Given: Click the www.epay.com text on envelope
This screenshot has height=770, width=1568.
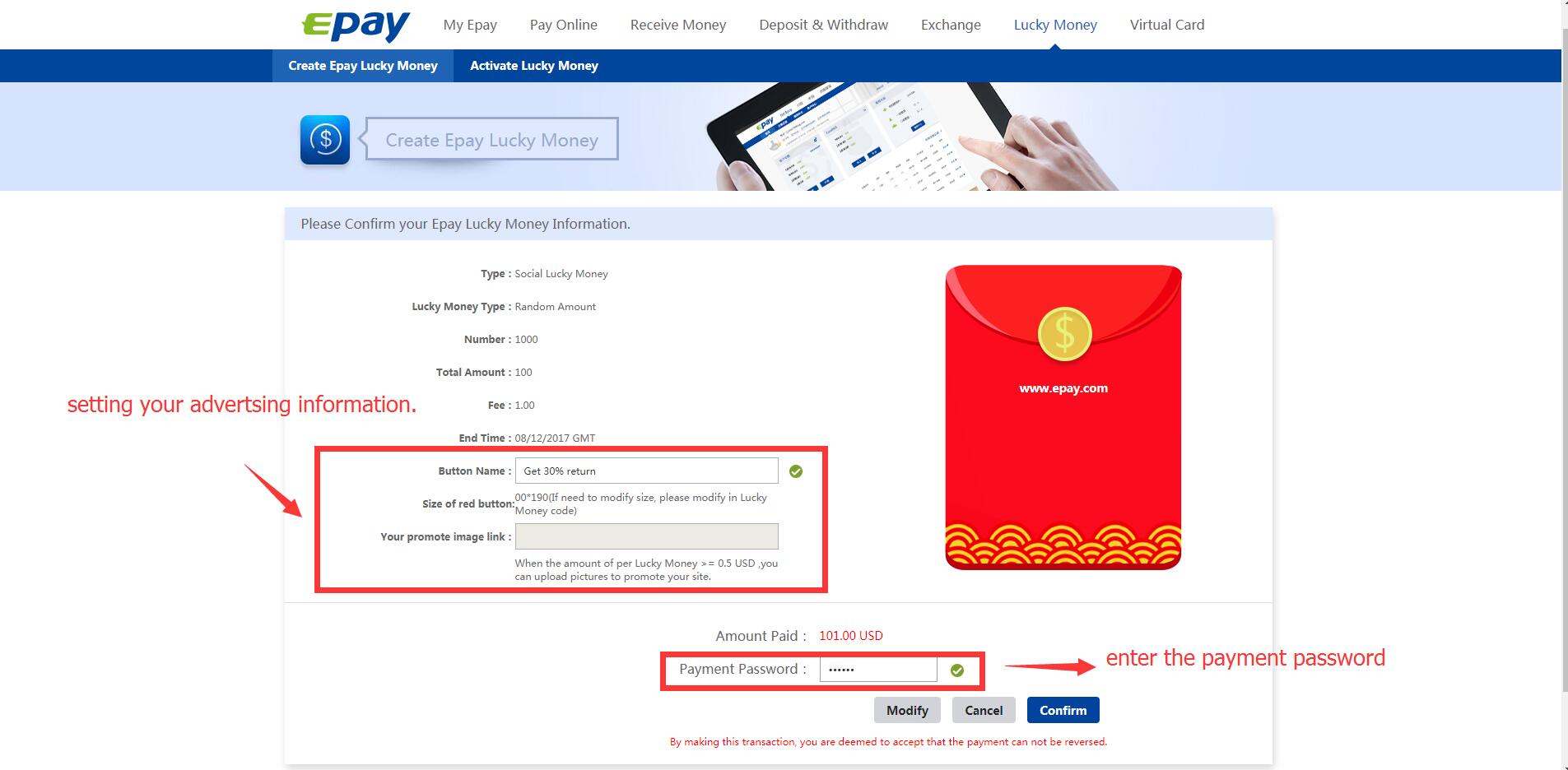Looking at the screenshot, I should 1063,388.
